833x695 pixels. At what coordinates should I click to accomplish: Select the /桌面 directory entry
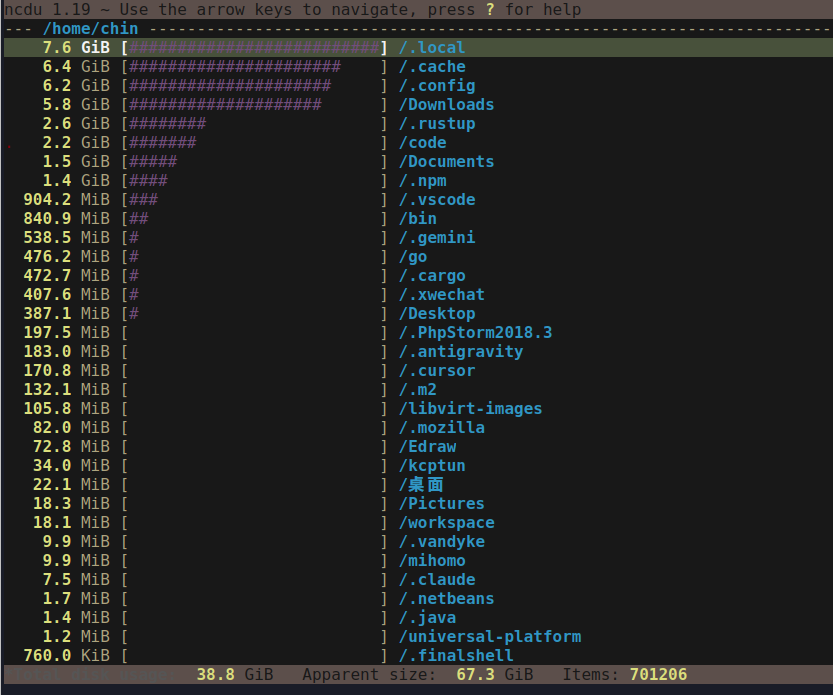click(x=418, y=484)
